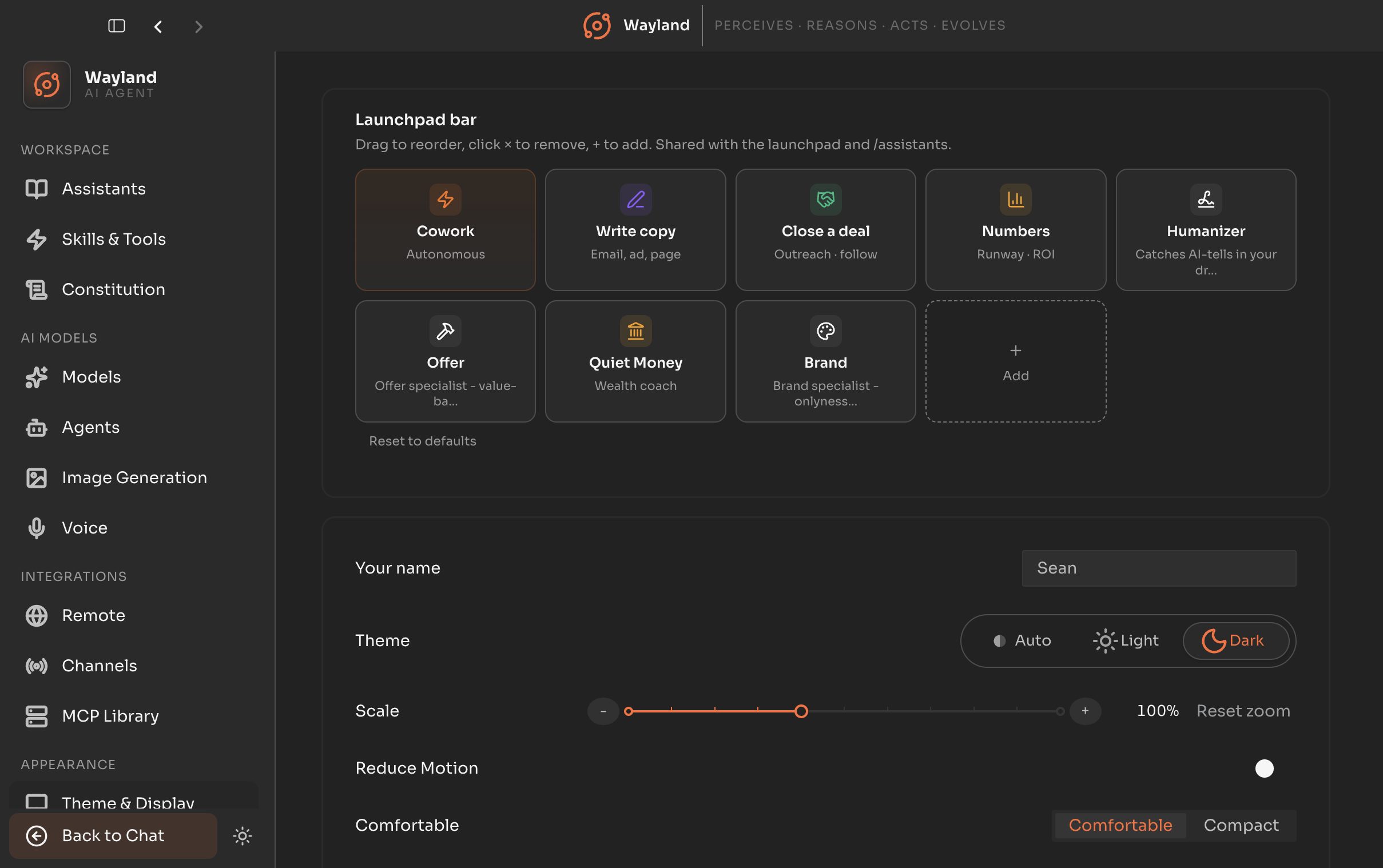The image size is (1383, 868).
Task: Click the MCP Library server icon
Action: [37, 716]
